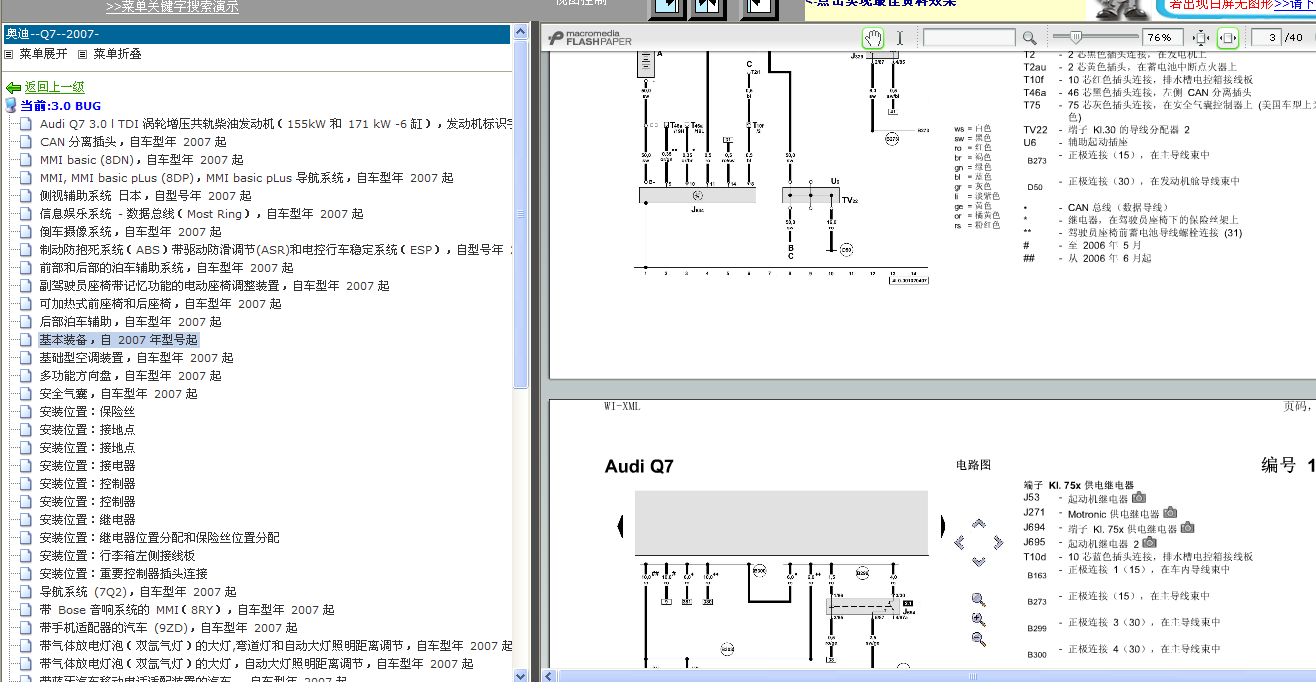Viewport: 1316px width, 682px height.
Task: Click the Macromedia FlashPaper logo
Action: [x=590, y=38]
